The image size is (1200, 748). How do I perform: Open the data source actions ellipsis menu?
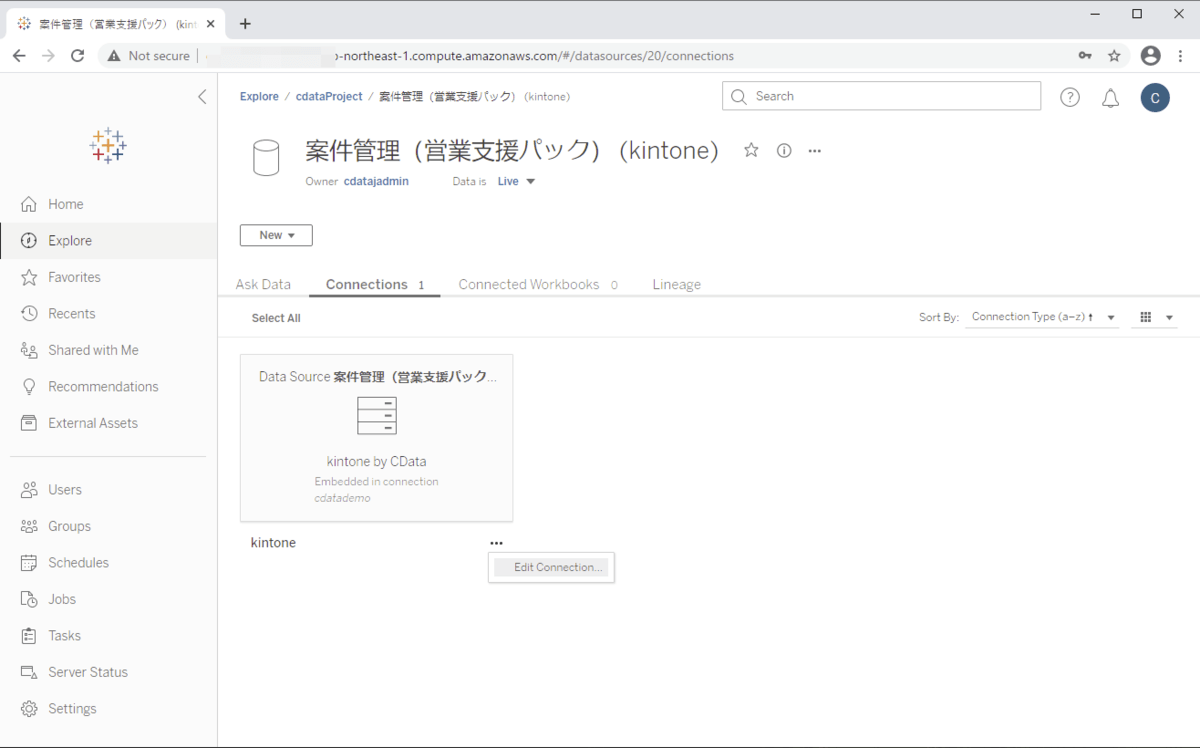[815, 151]
